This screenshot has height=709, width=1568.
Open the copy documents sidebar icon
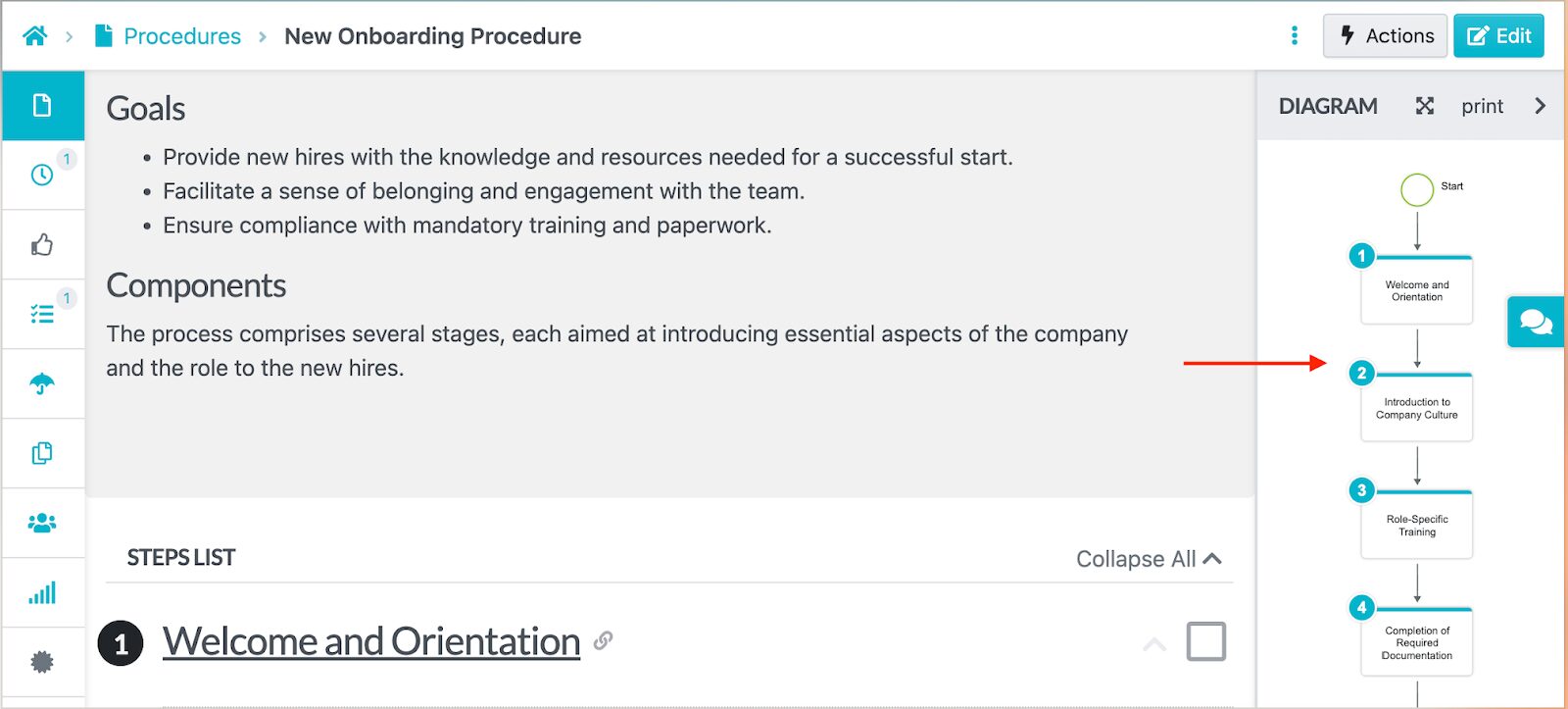click(x=42, y=453)
